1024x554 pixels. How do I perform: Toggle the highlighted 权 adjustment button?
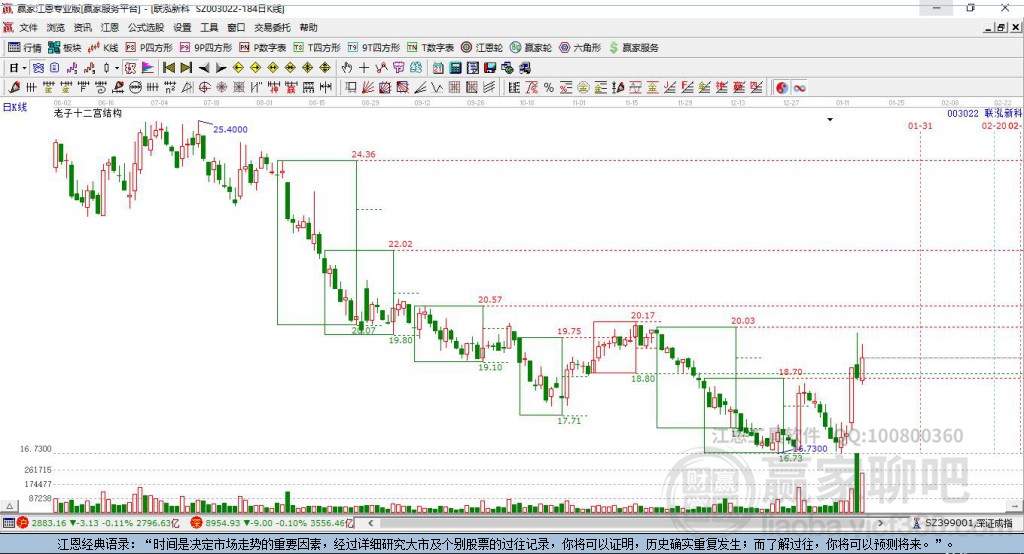point(131,68)
